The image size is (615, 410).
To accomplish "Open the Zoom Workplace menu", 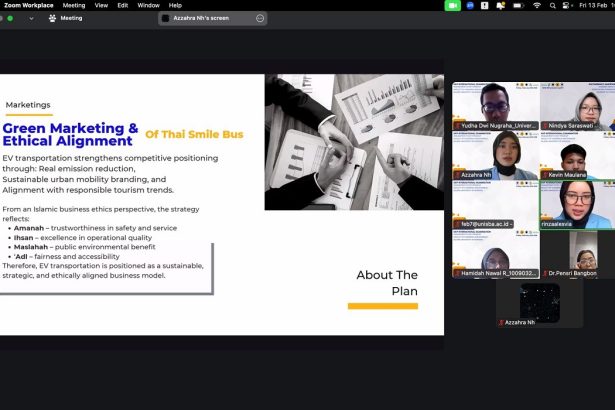I will click(29, 5).
